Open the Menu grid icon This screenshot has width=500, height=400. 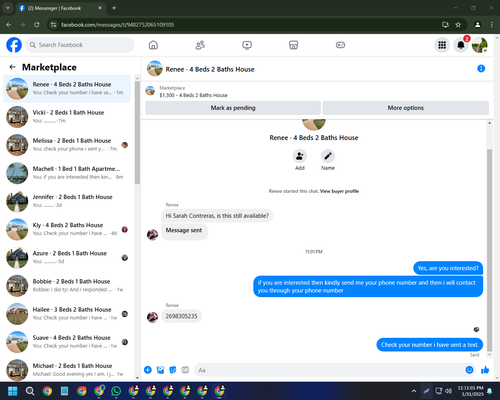pos(442,45)
